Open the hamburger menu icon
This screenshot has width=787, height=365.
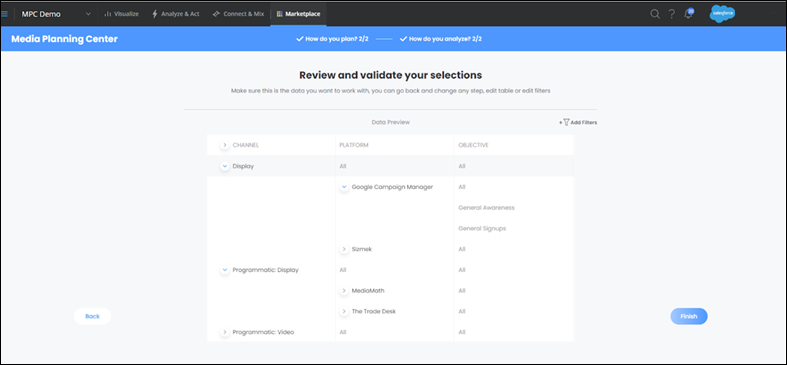[x=5, y=14]
